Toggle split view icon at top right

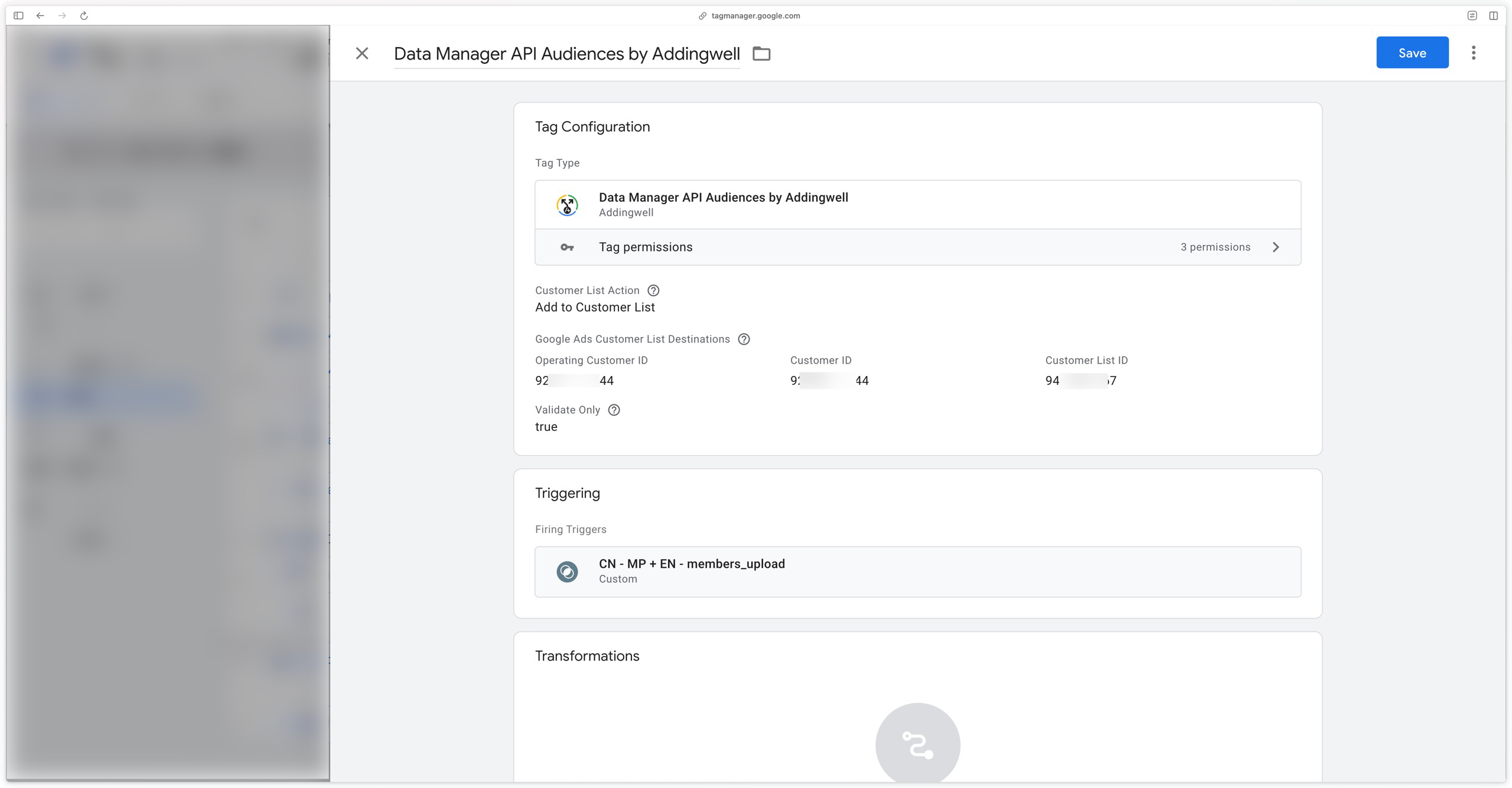coord(1493,16)
